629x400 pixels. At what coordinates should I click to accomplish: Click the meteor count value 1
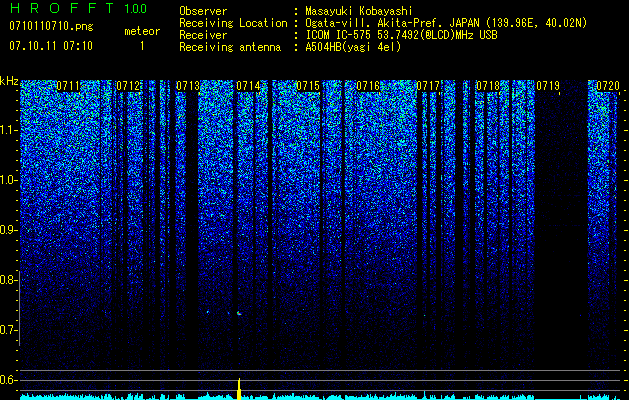tap(142, 46)
